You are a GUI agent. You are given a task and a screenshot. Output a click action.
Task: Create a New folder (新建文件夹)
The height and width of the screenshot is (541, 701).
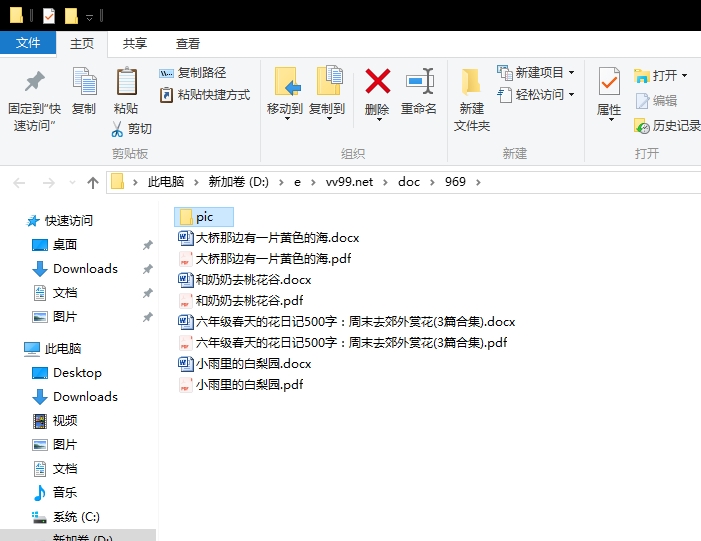click(472, 99)
